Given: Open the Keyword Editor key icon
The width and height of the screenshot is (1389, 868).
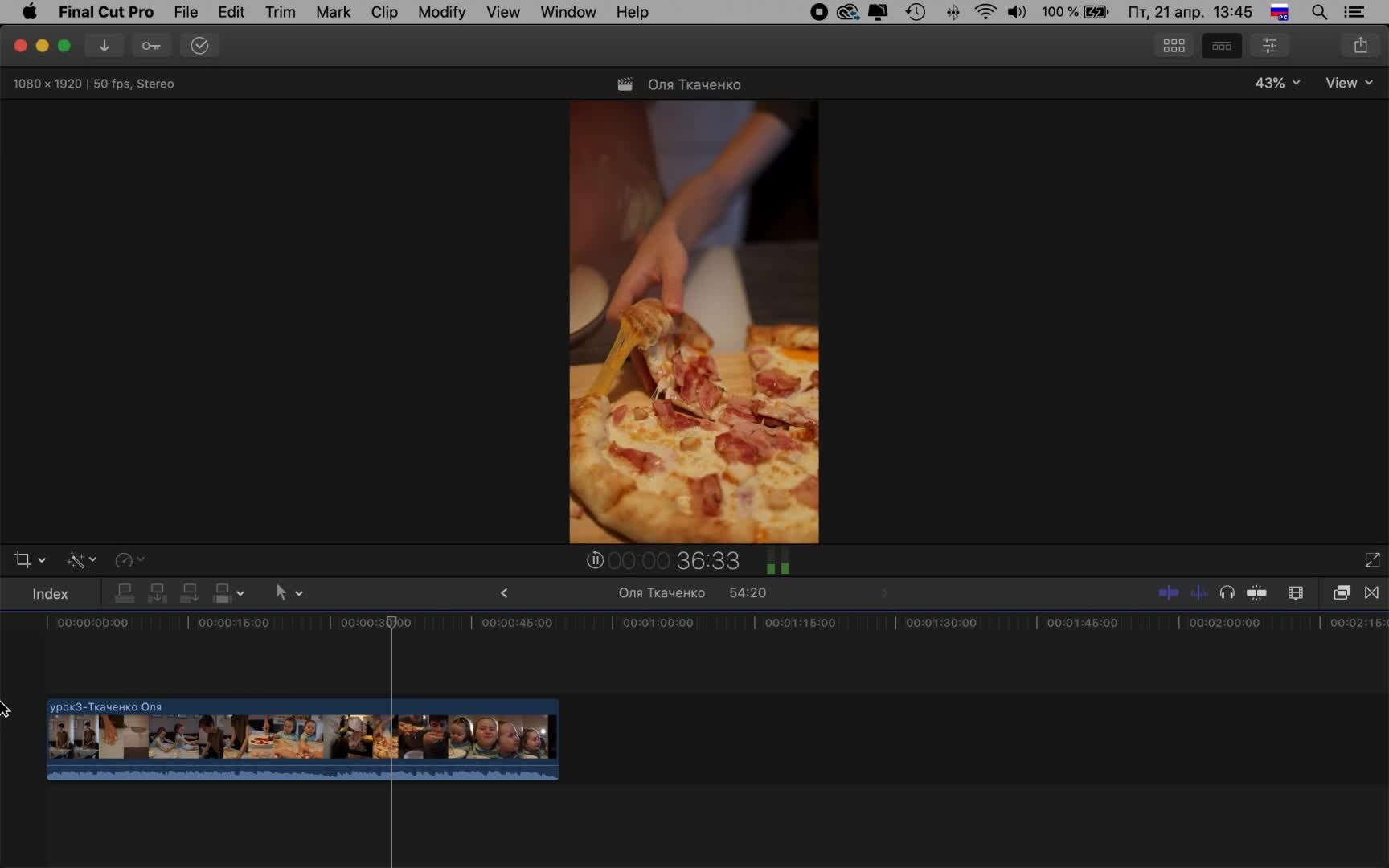Looking at the screenshot, I should pos(151,46).
